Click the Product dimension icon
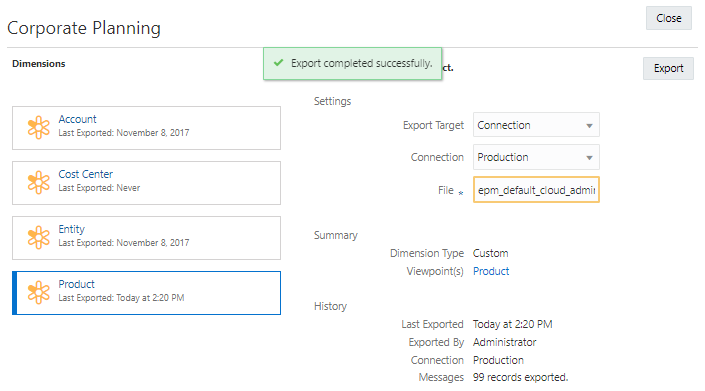705x391 pixels. point(39,293)
